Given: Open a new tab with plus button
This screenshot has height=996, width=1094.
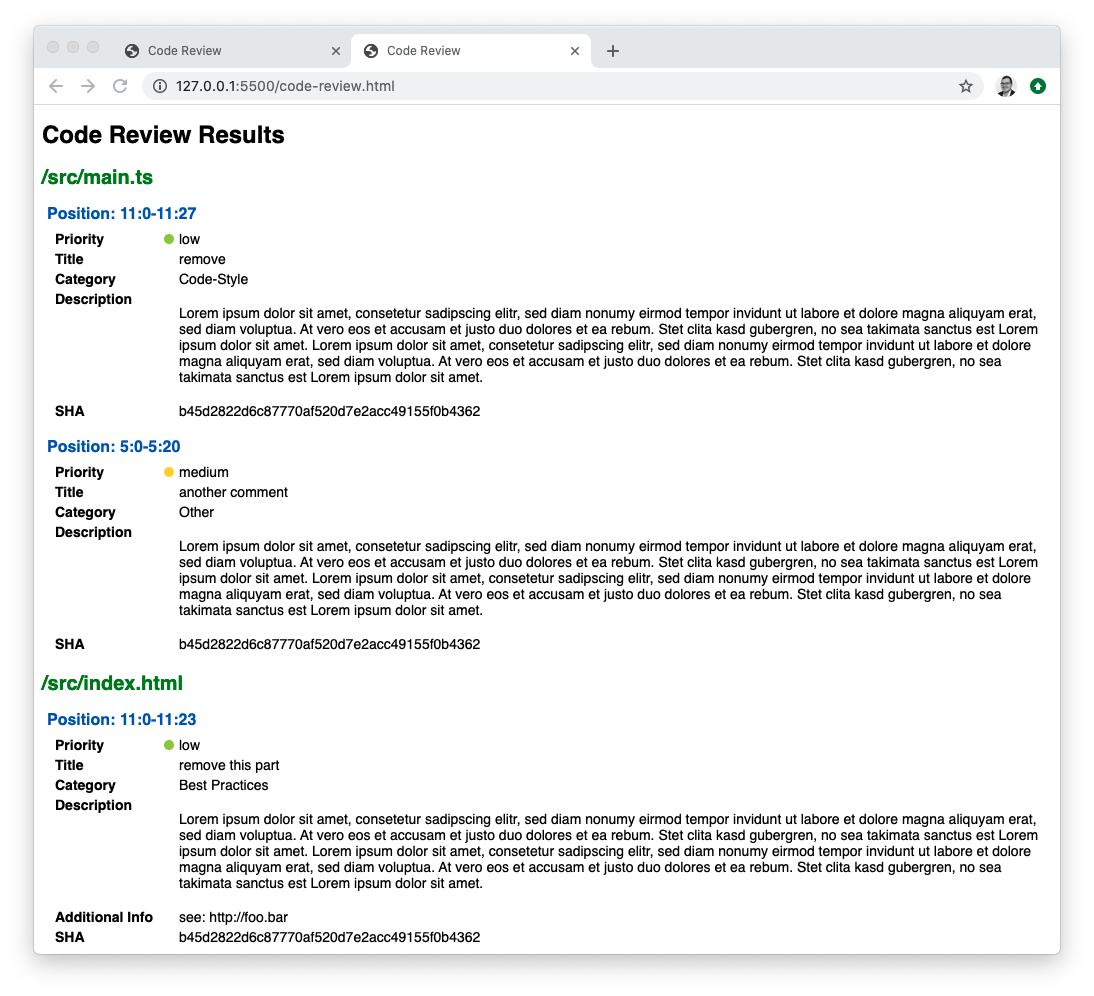Looking at the screenshot, I should (x=613, y=51).
